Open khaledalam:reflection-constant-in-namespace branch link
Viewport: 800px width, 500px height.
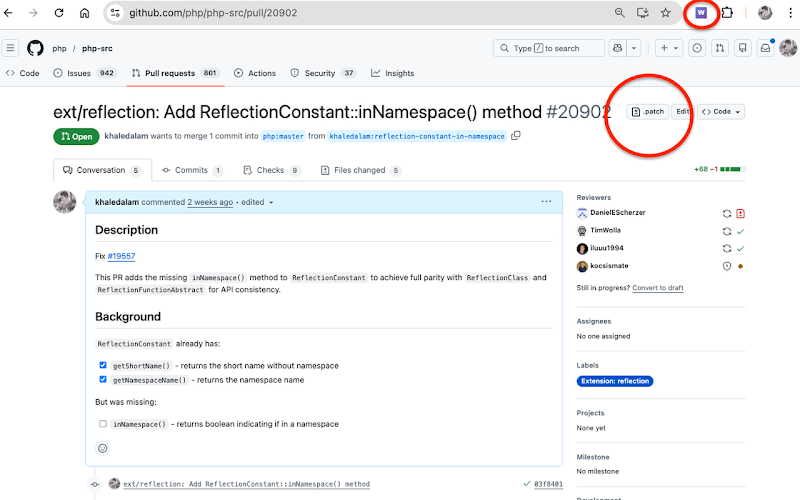coord(417,136)
